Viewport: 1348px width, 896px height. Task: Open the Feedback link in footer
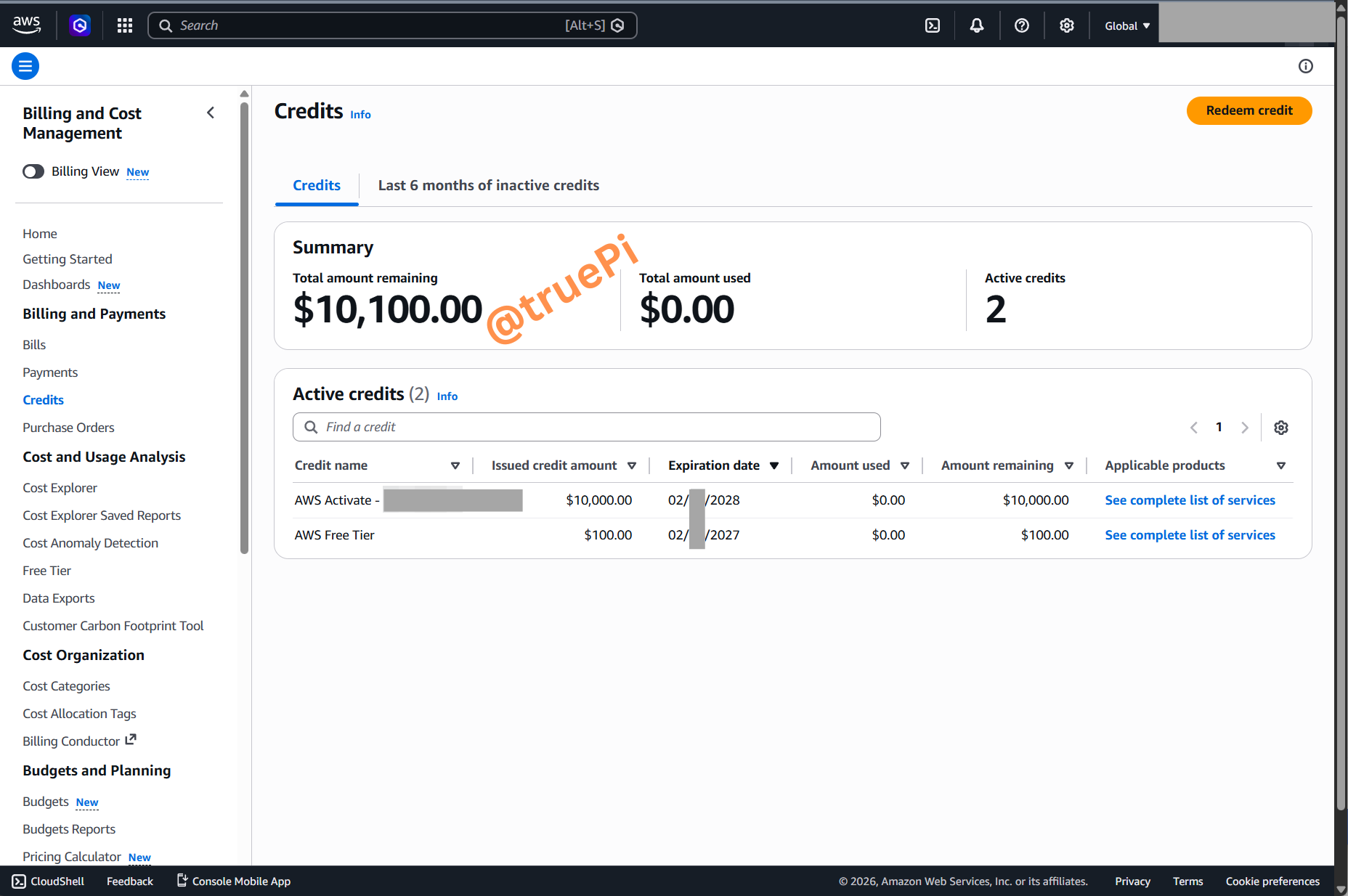130,881
